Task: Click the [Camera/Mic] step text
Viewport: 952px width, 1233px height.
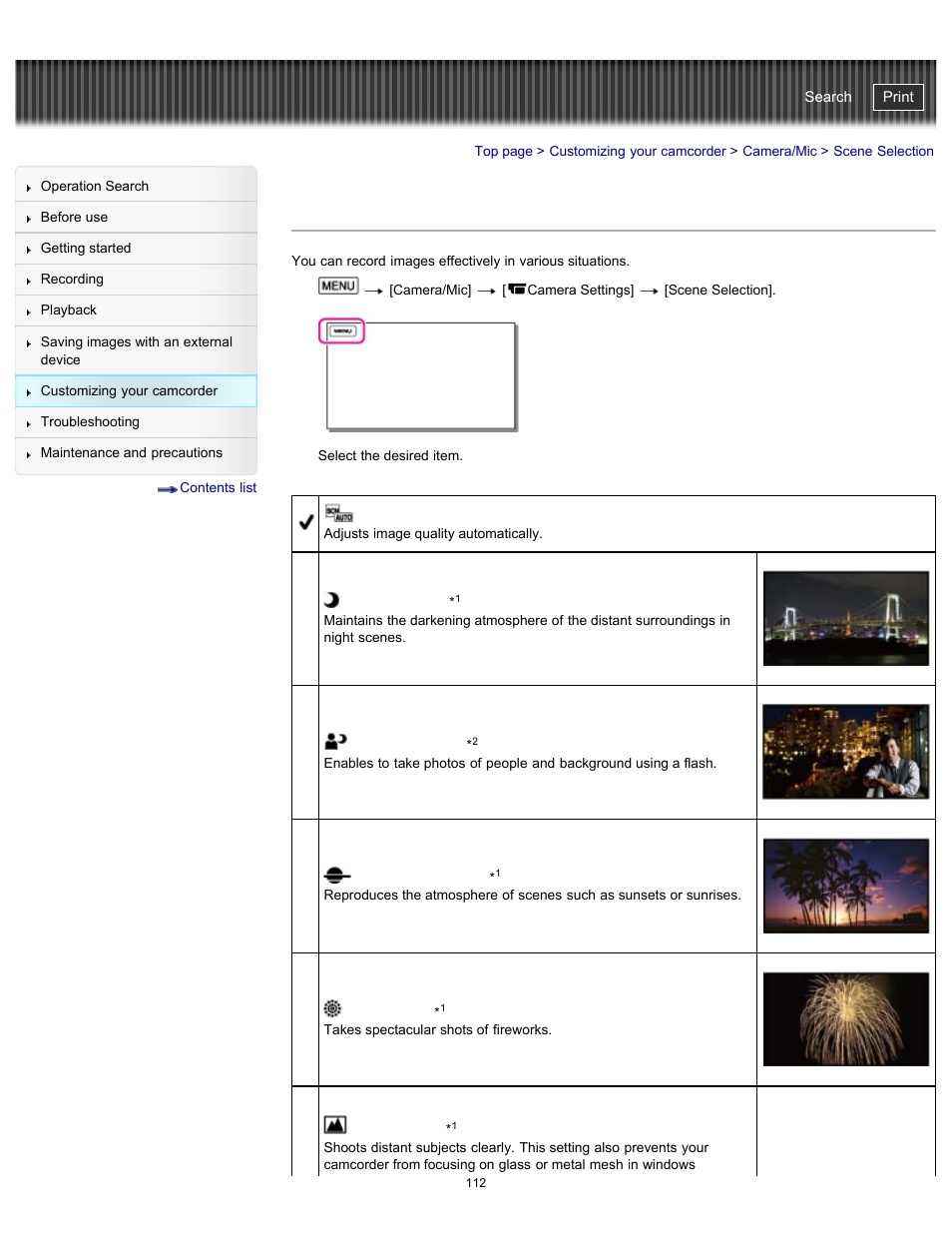Action: click(430, 290)
